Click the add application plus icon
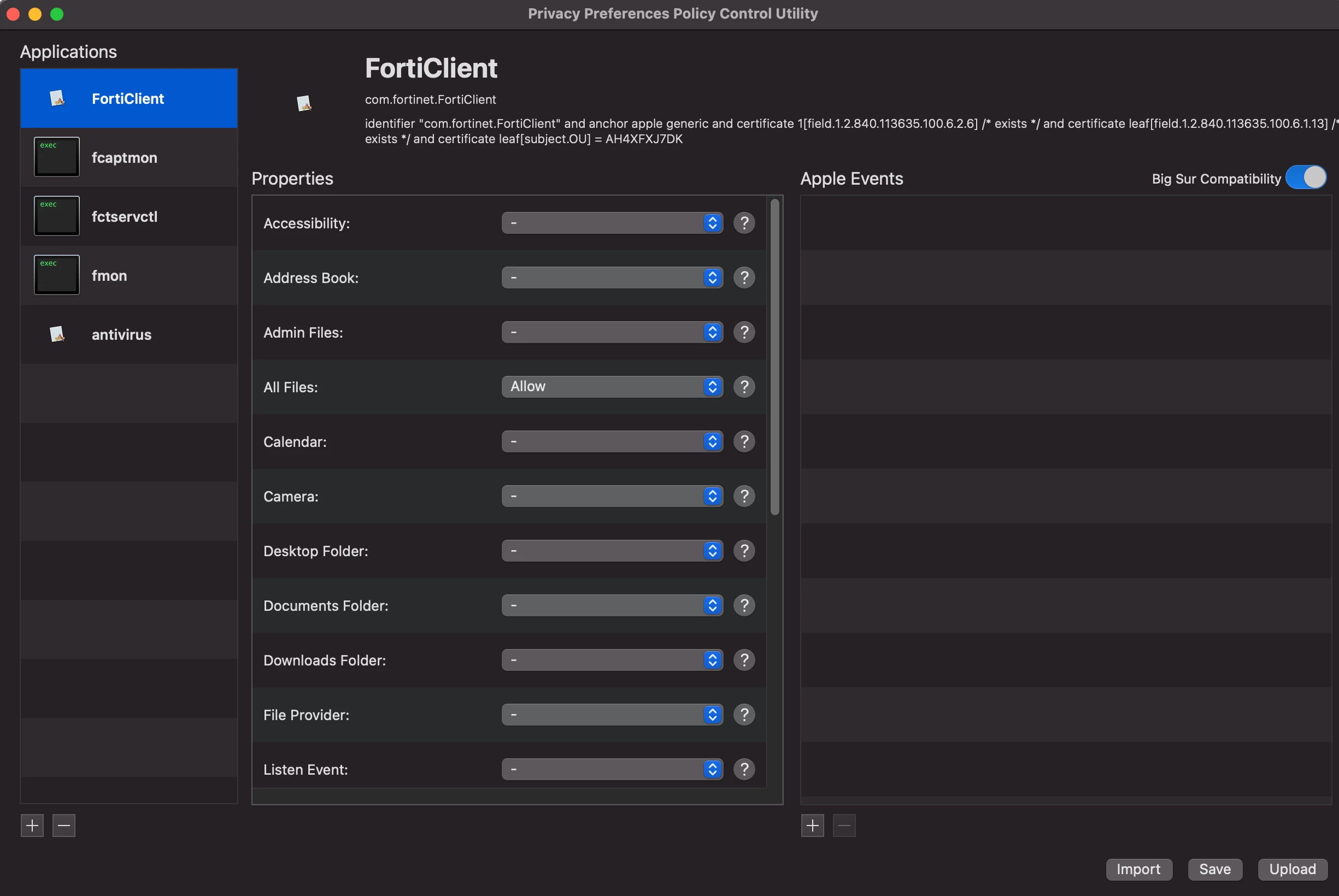 32,825
